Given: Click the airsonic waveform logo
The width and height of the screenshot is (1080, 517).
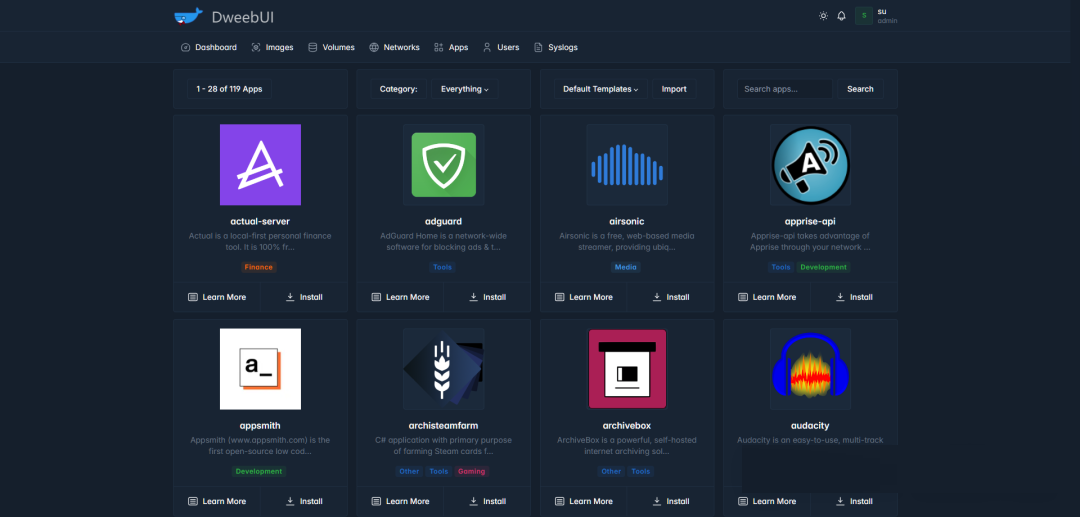Looking at the screenshot, I should point(627,165).
